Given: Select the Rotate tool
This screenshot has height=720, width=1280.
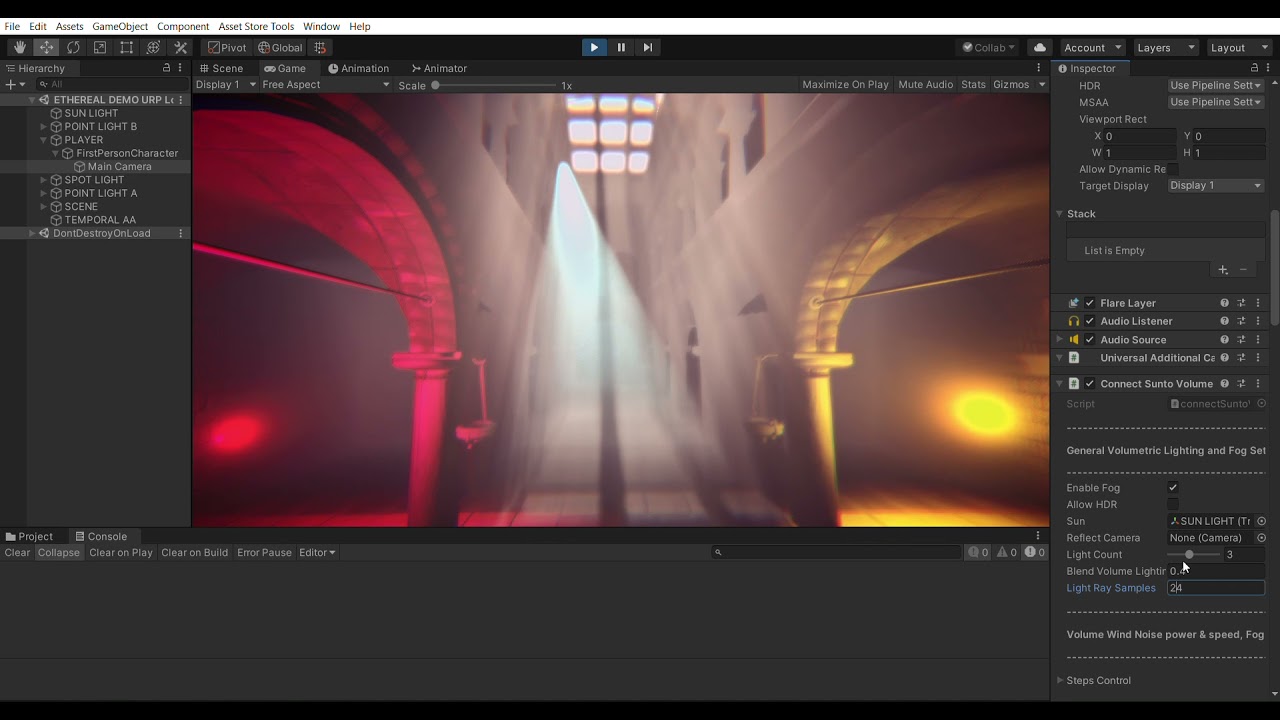Looking at the screenshot, I should click(x=73, y=47).
